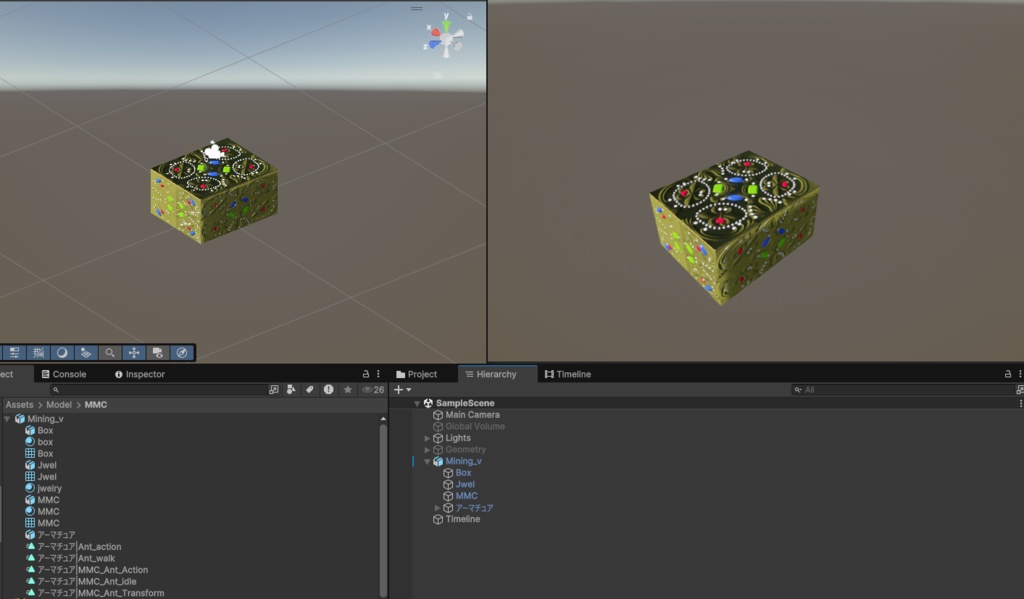Screen dimensions: 1024x599
Task: Switch to the Console tab
Action: coord(64,374)
